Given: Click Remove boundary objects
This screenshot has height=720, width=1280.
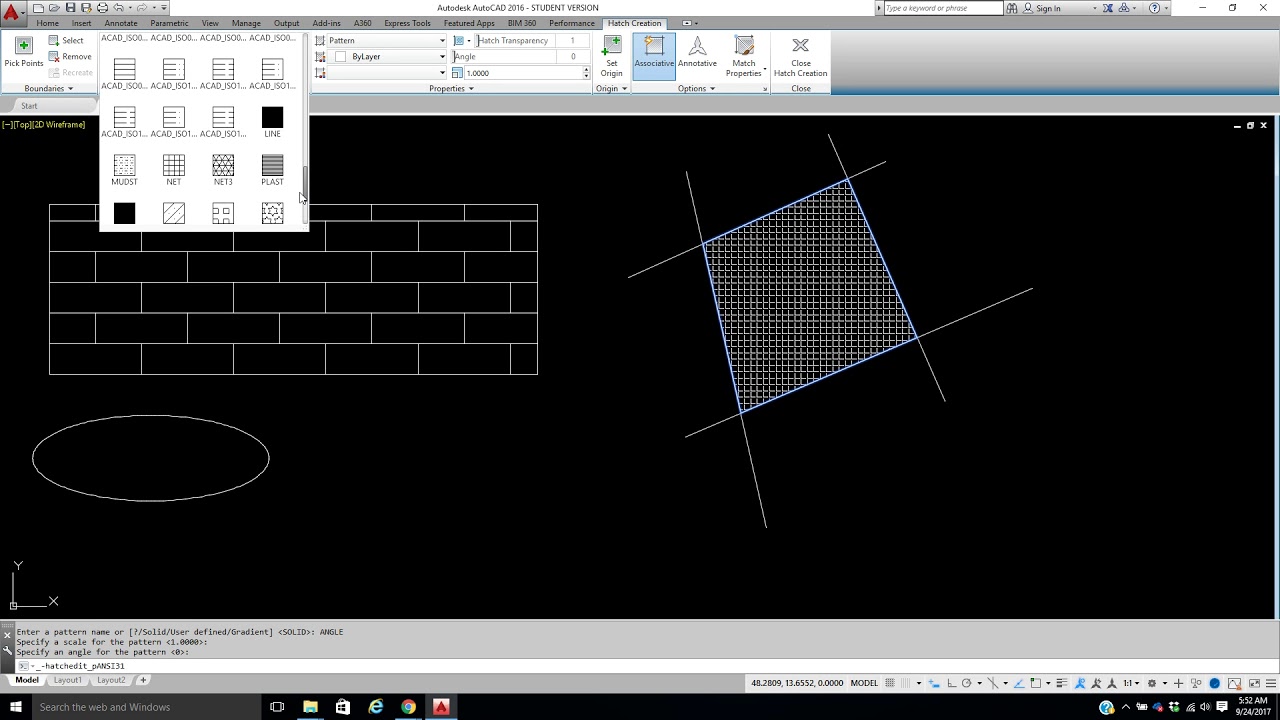Looking at the screenshot, I should click(x=69, y=57).
